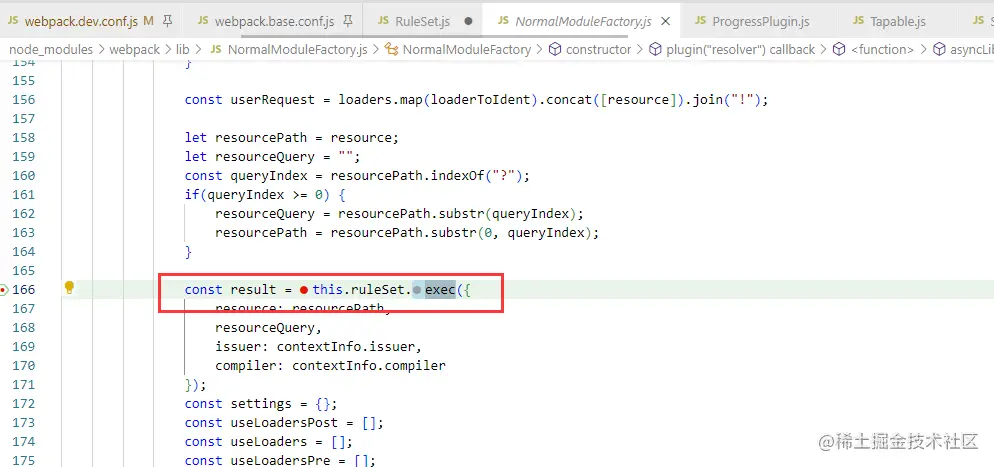Unpin the webpack.base.conf.js tab
Screen dimensions: 994x467
coord(347,21)
